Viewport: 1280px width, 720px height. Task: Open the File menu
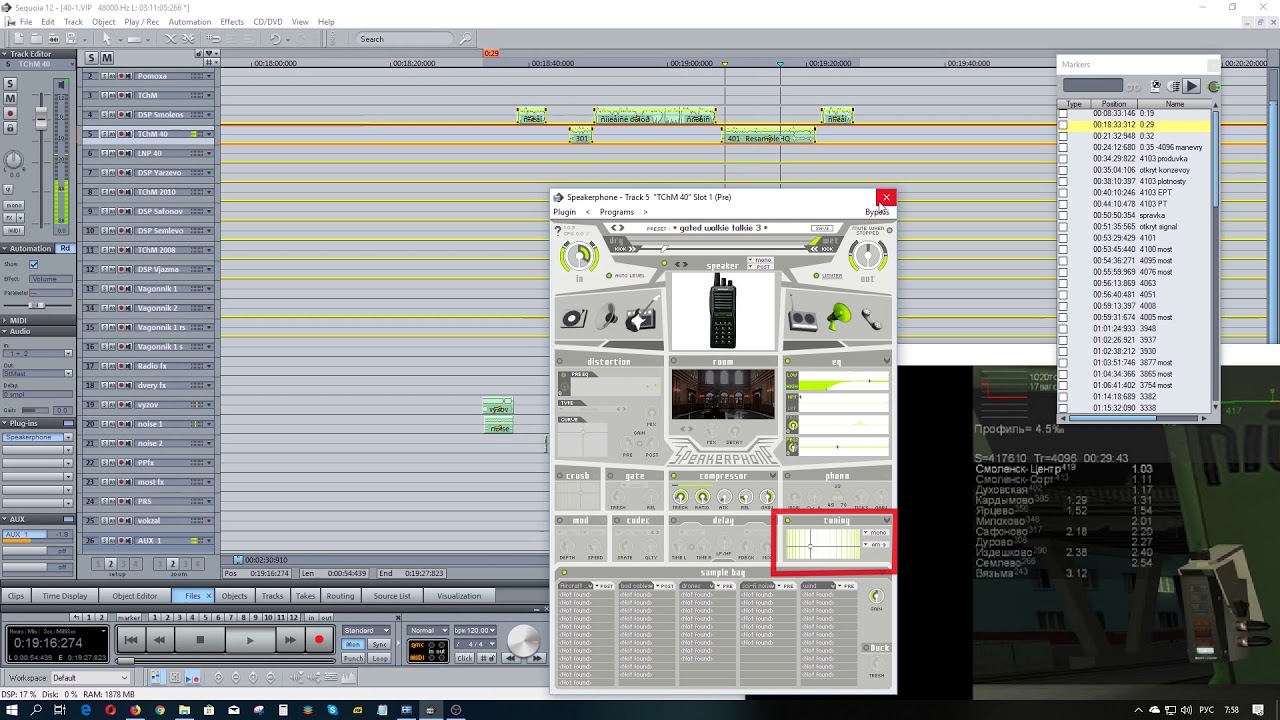coord(25,22)
